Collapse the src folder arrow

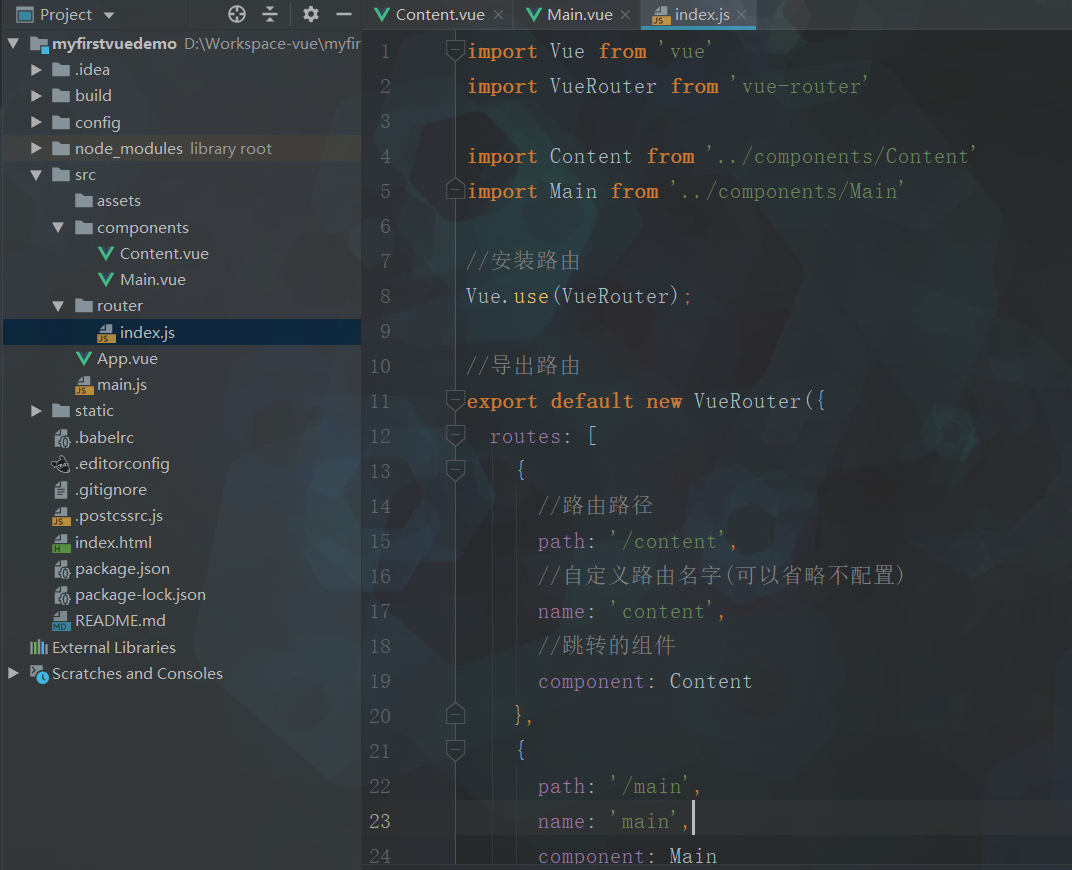(36, 175)
